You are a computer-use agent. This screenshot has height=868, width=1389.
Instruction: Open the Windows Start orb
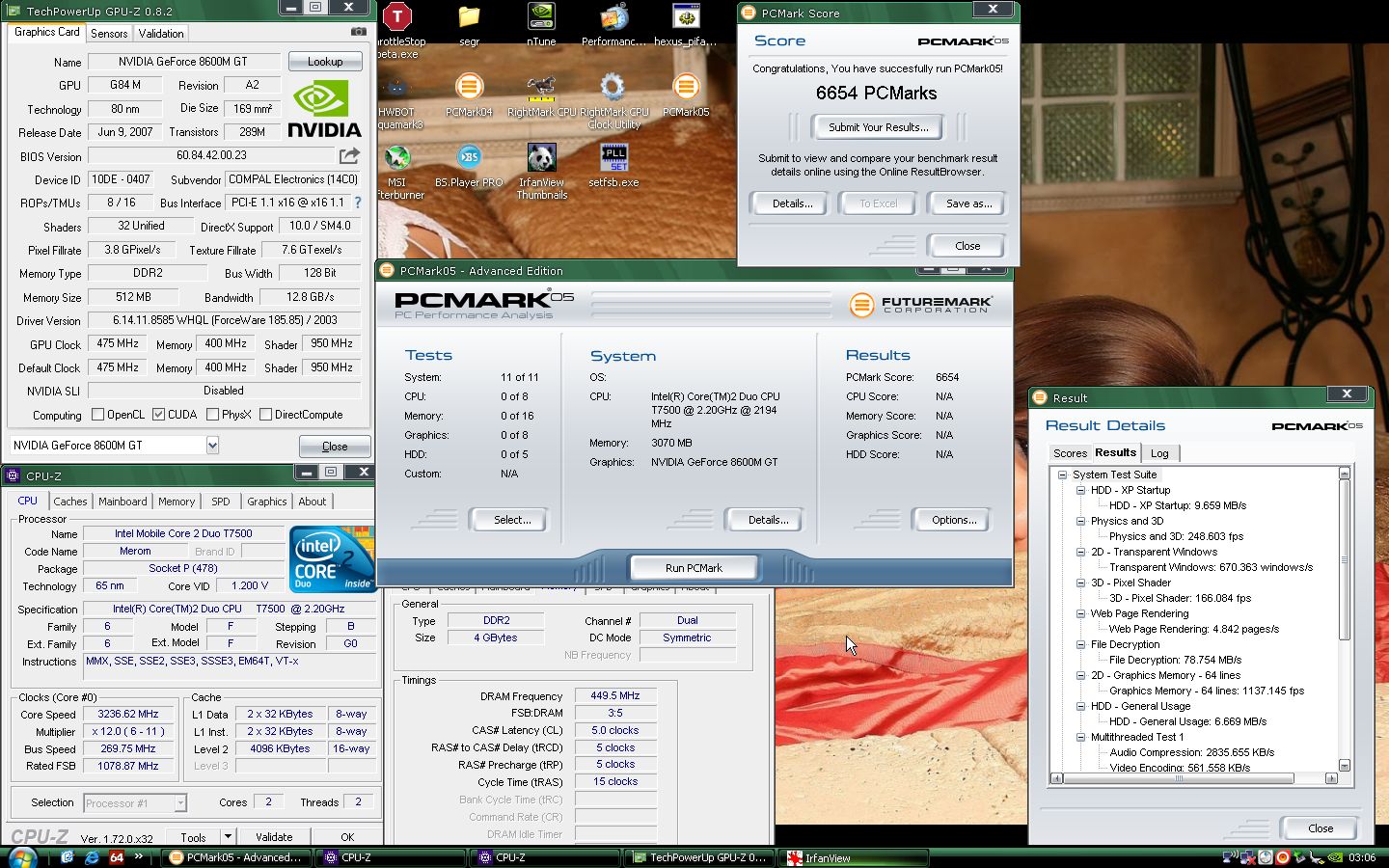[21, 856]
